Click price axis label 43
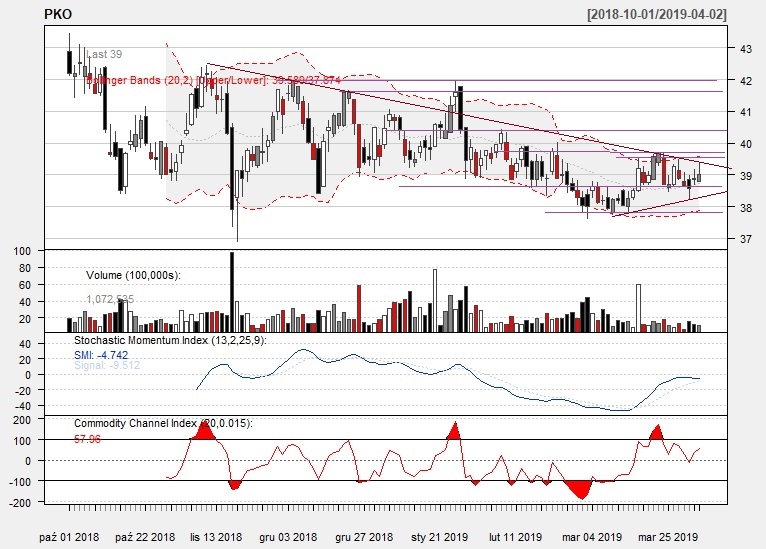Screen dimensions: 766x549 pos(745,49)
